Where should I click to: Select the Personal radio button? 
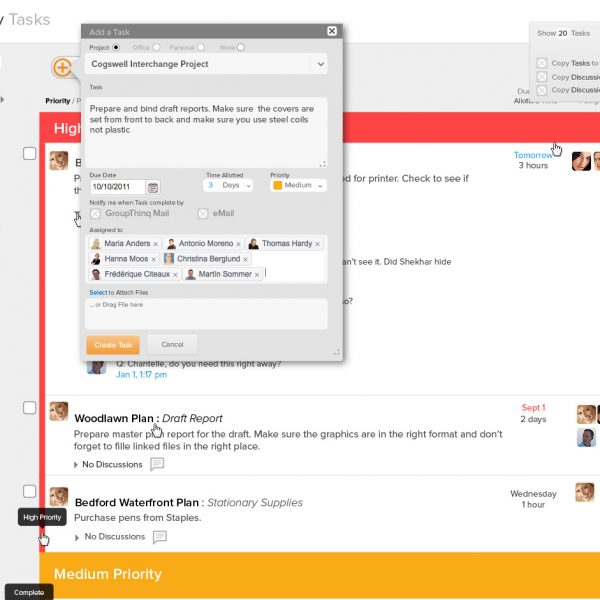click(x=201, y=47)
